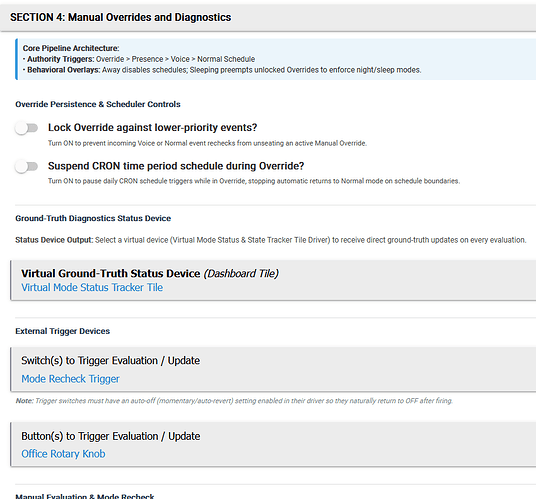Viewport: 536px width, 499px height.
Task: Open Switch(s) to Trigger Evaluation device picker
Action: coord(273,369)
